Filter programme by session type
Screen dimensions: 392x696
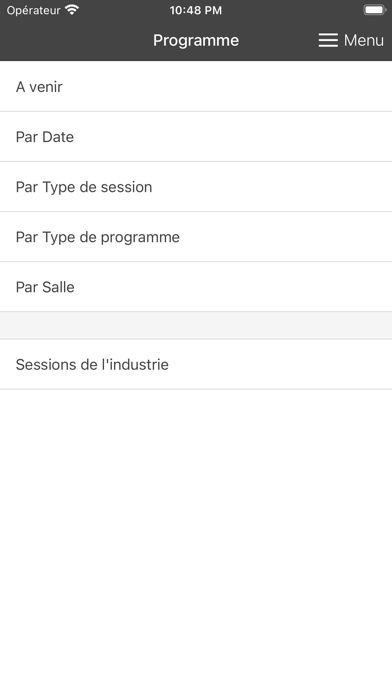pos(196,187)
